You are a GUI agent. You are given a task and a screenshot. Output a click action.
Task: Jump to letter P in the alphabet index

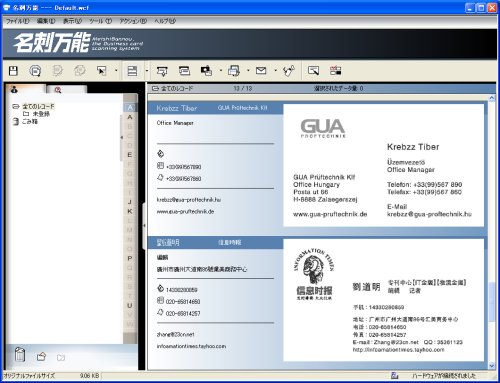pos(130,258)
